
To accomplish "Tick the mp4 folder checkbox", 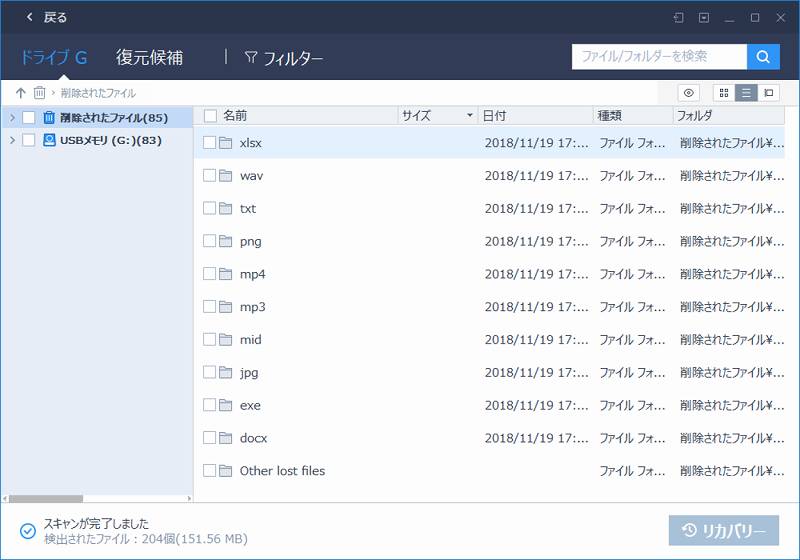I will (209, 274).
